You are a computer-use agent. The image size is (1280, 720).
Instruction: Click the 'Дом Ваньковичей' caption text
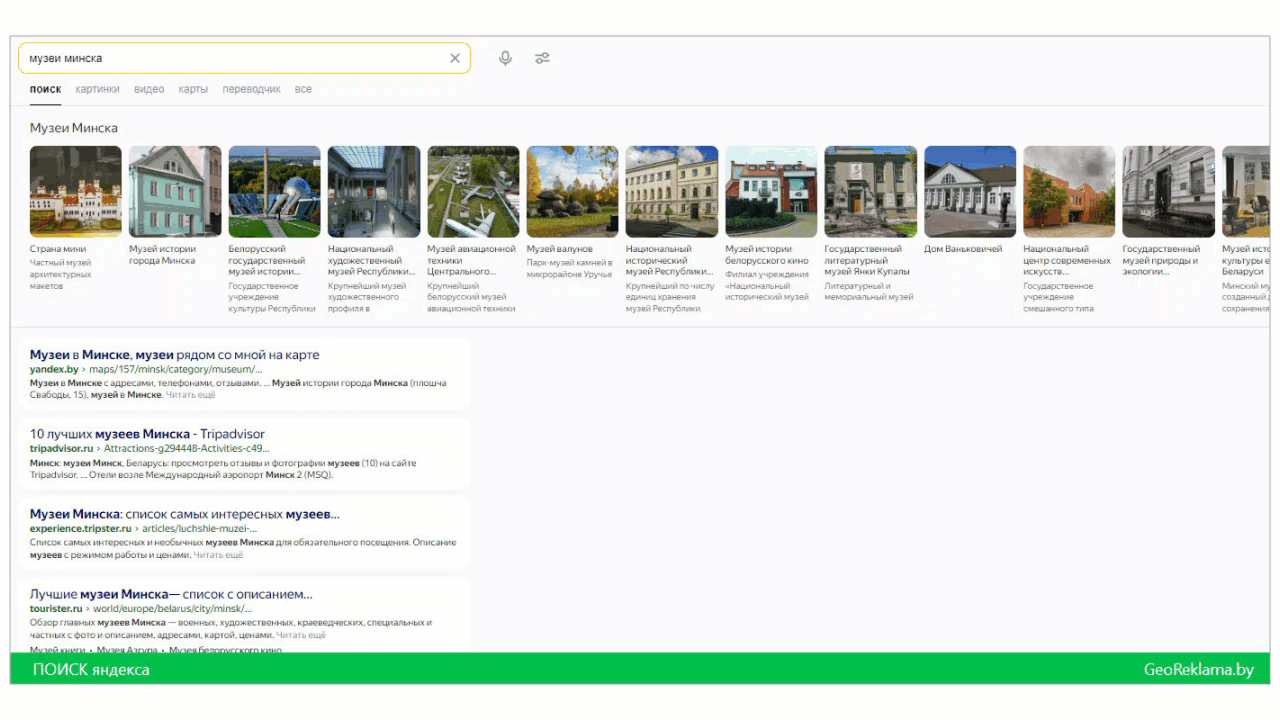pos(963,249)
